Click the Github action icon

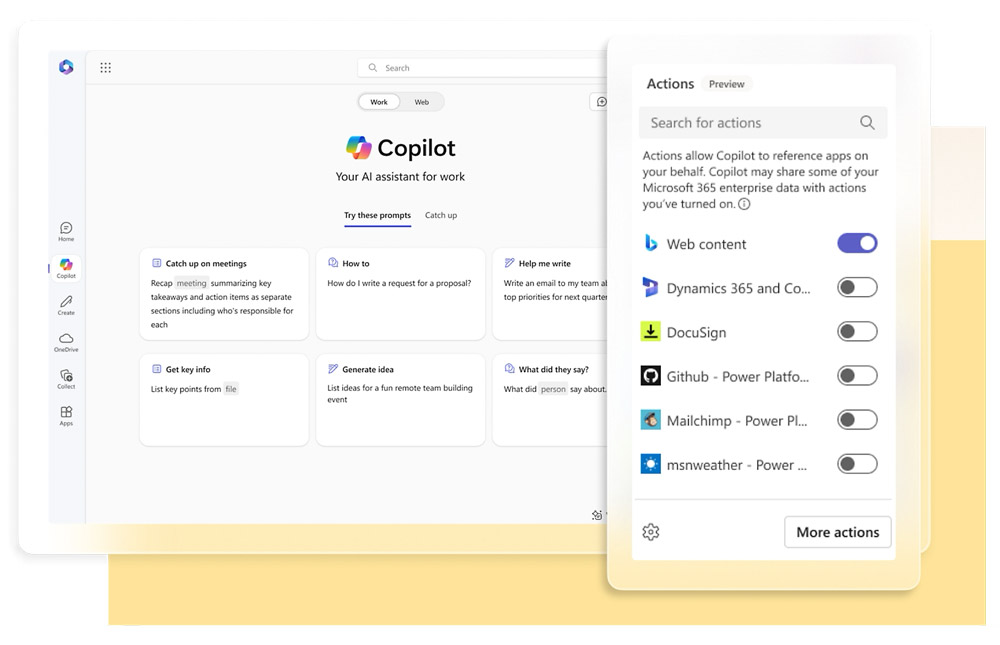click(651, 376)
